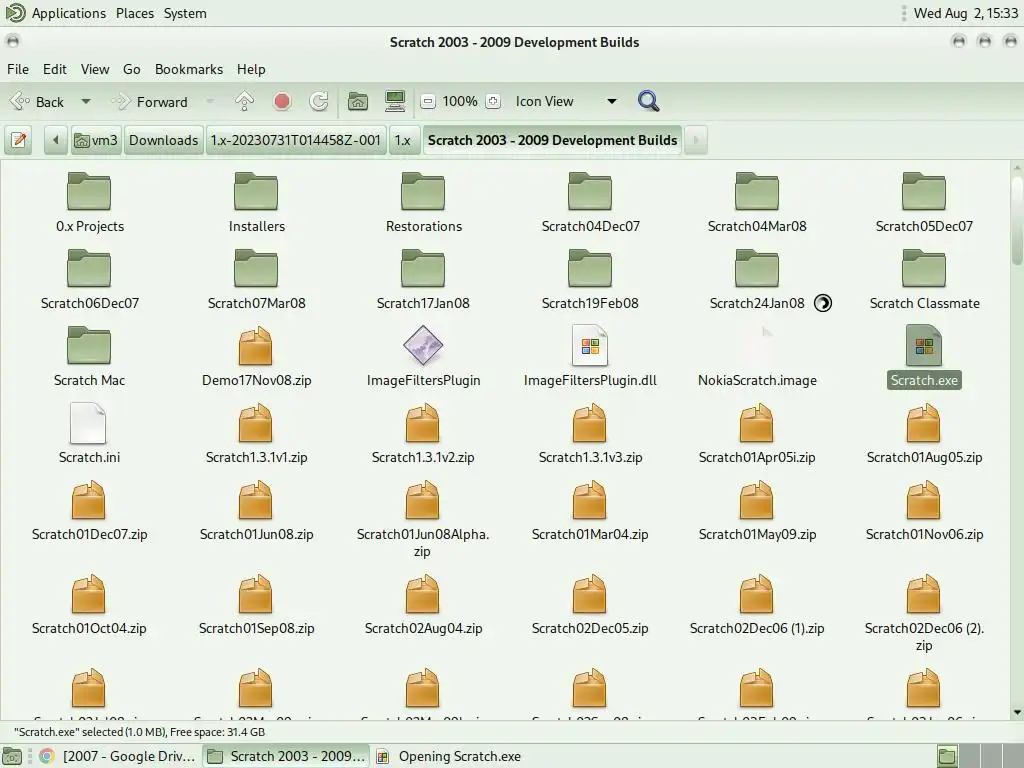Viewport: 1024px width, 768px height.
Task: Open the Places menu in top panel
Action: [135, 13]
